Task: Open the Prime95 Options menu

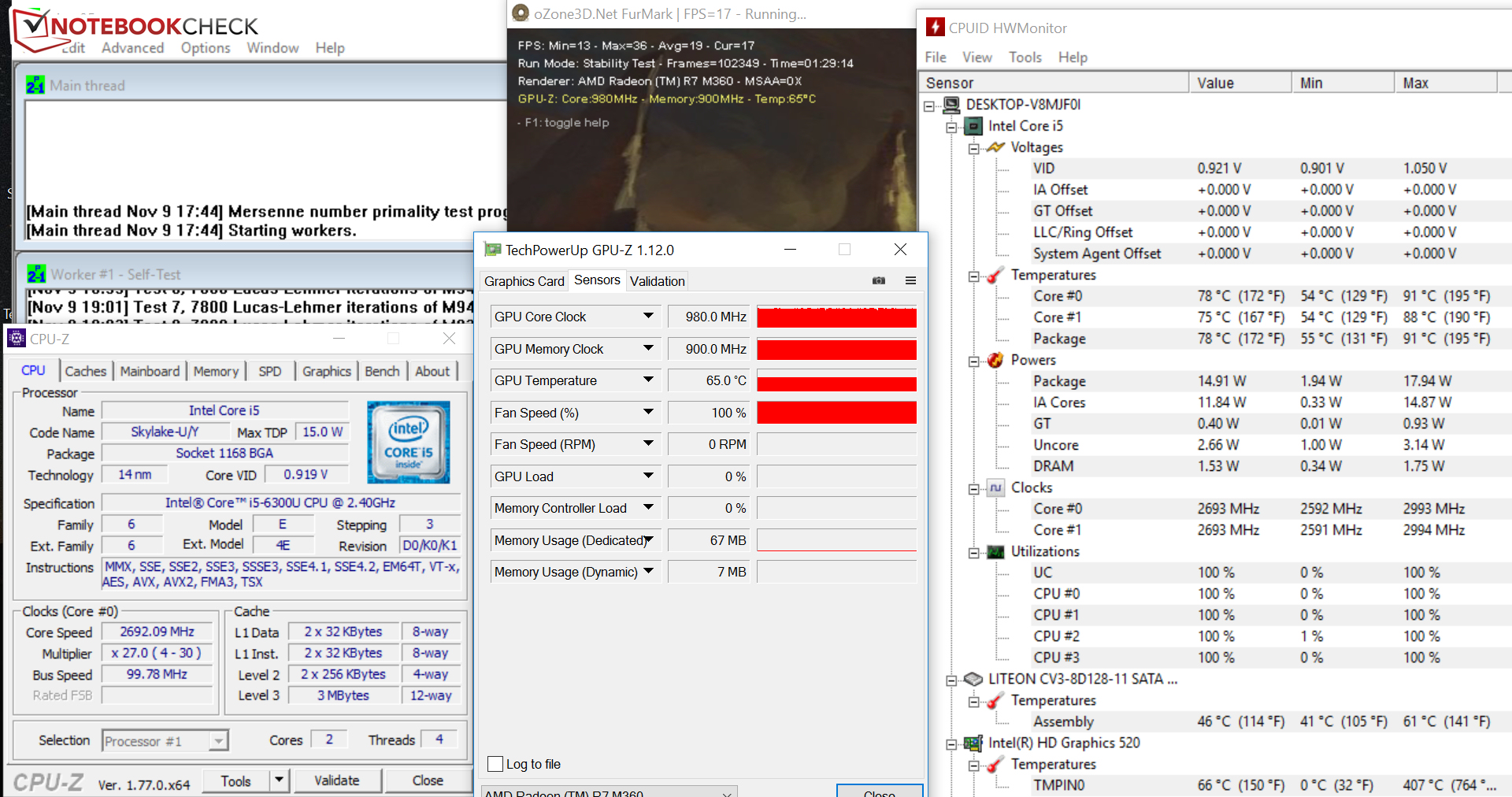Action: pos(206,47)
